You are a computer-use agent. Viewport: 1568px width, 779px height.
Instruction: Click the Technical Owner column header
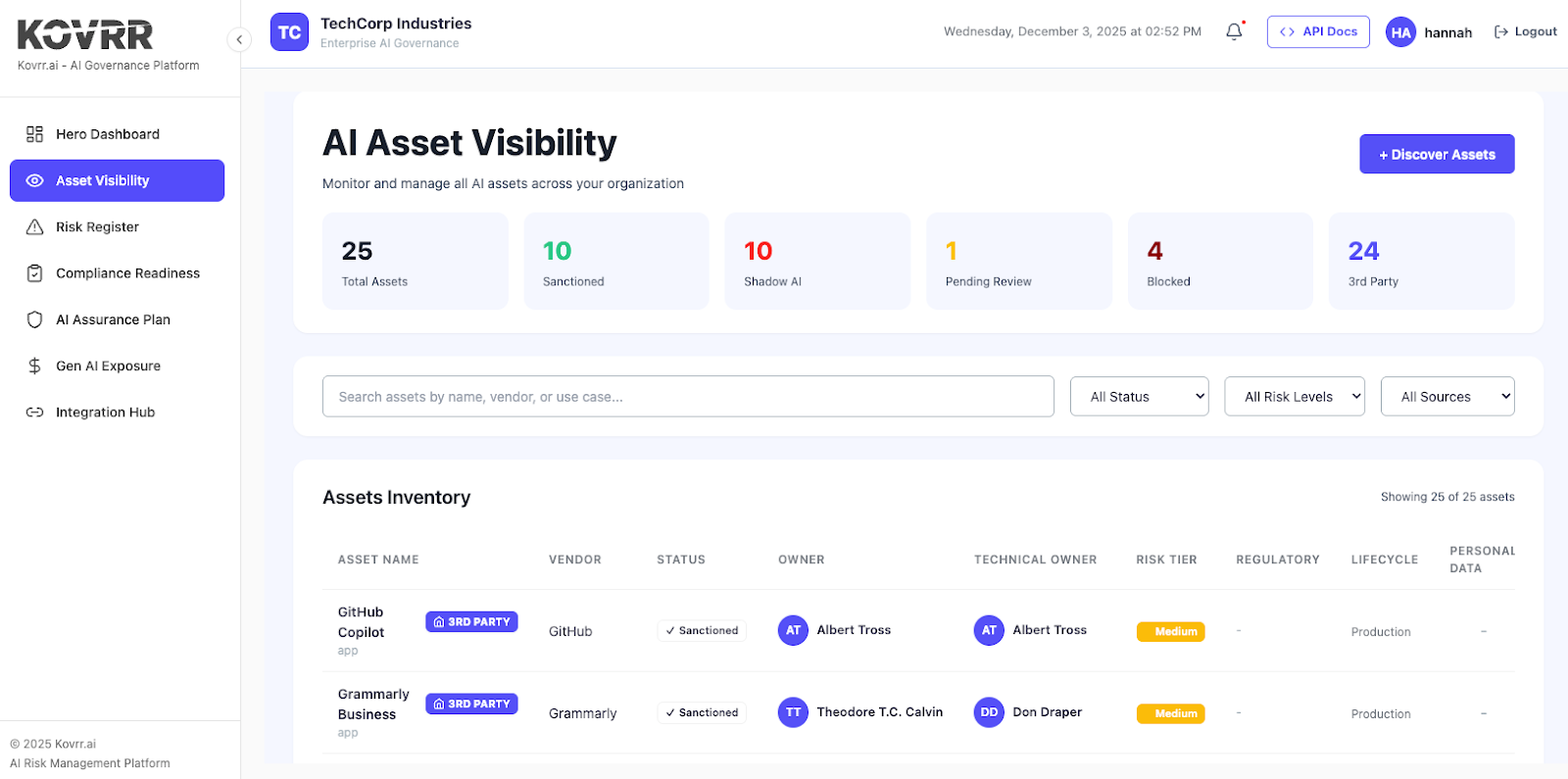(x=1036, y=560)
